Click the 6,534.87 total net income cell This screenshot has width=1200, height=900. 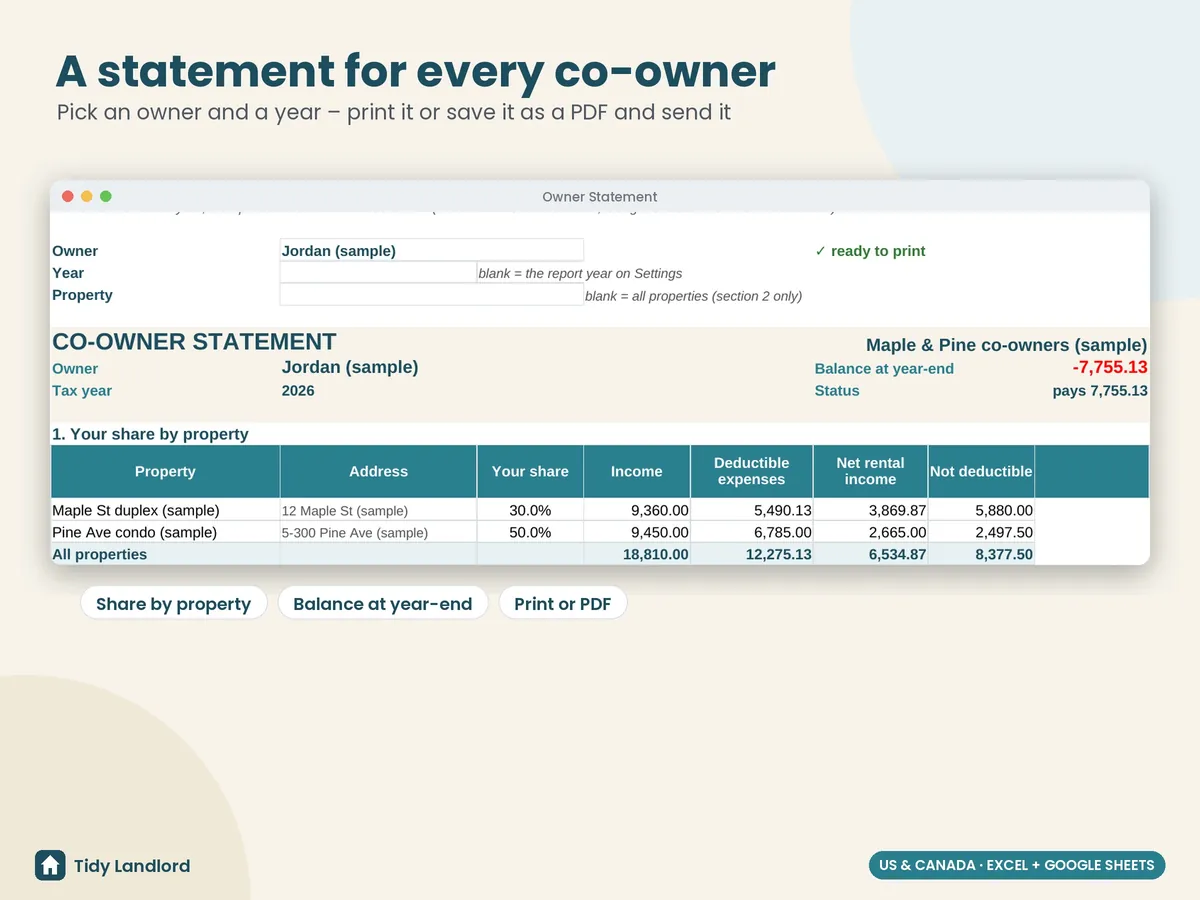[x=870, y=554]
